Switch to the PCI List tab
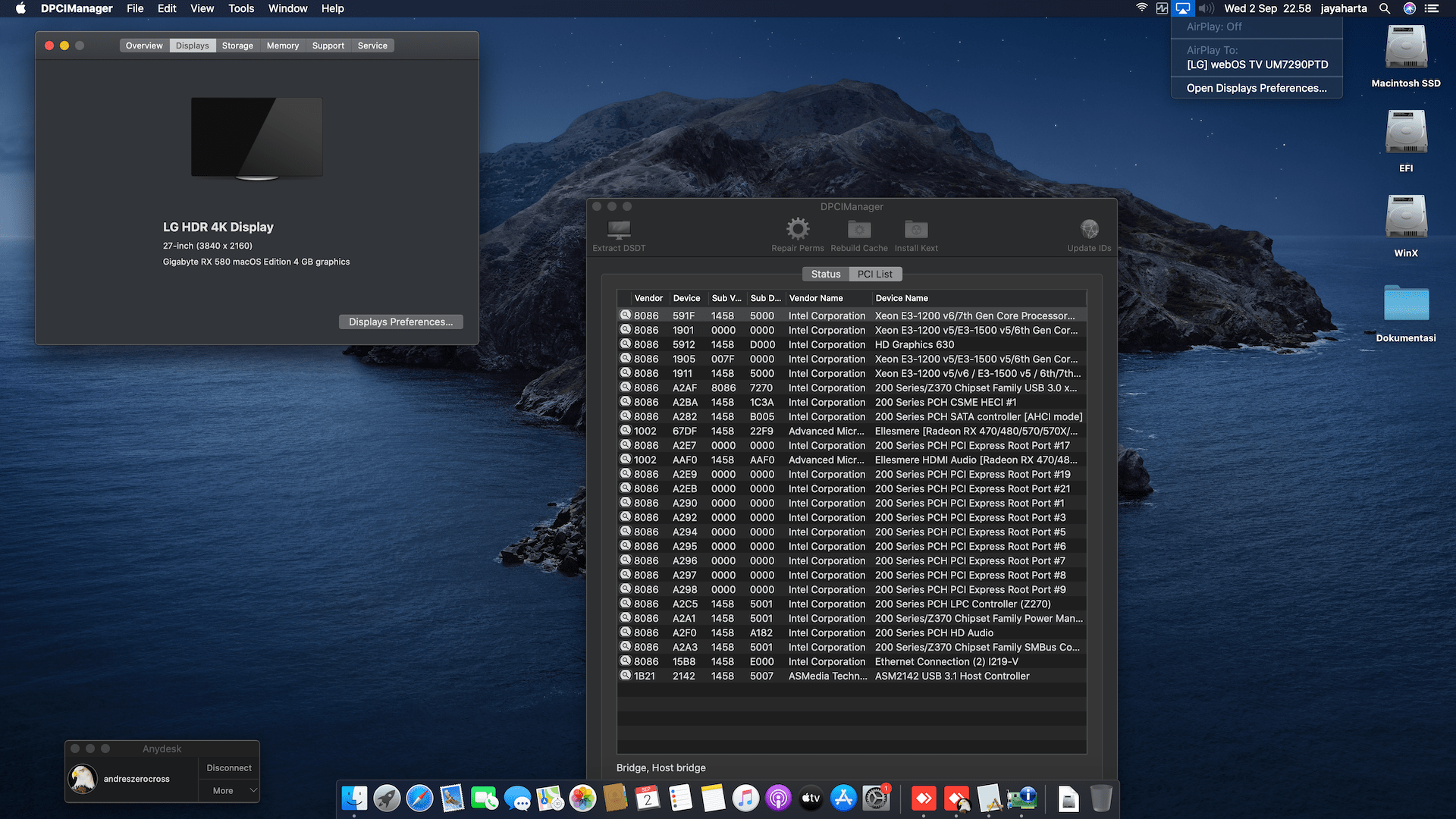The height and width of the screenshot is (819, 1456). click(875, 274)
